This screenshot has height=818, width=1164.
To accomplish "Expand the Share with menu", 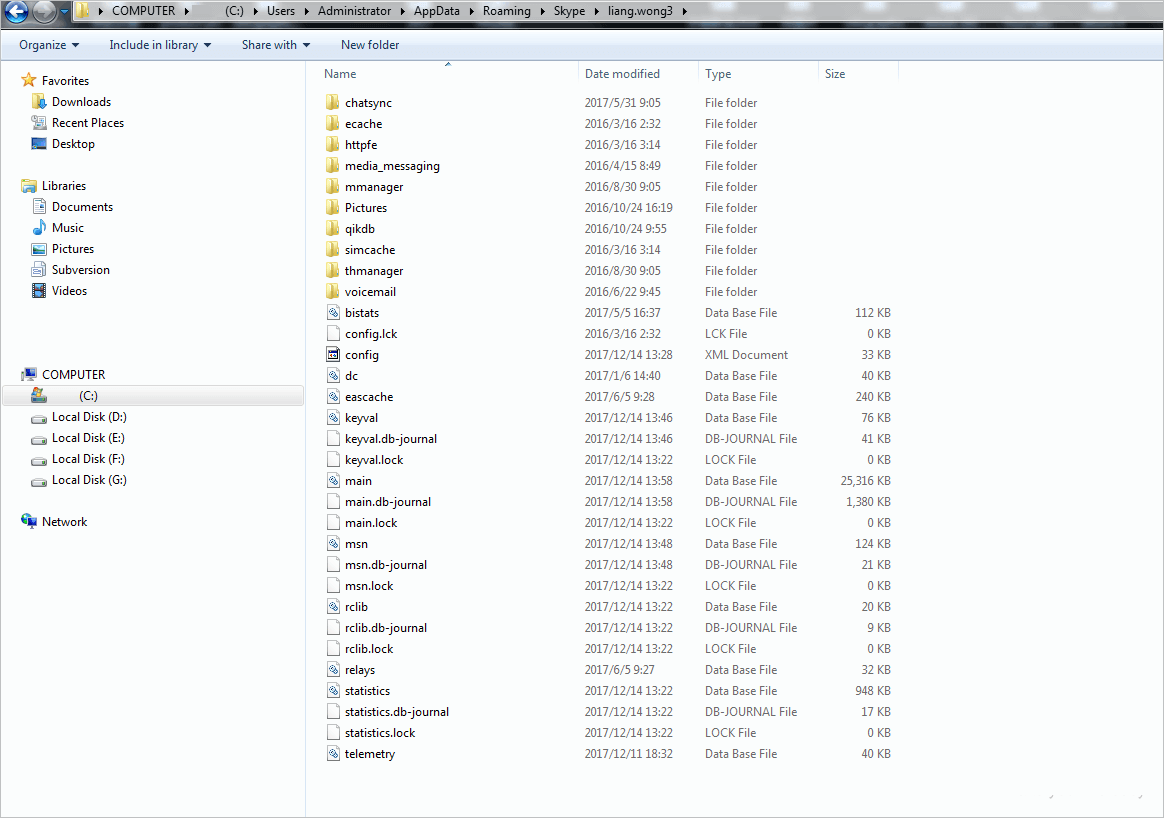I will (275, 44).
